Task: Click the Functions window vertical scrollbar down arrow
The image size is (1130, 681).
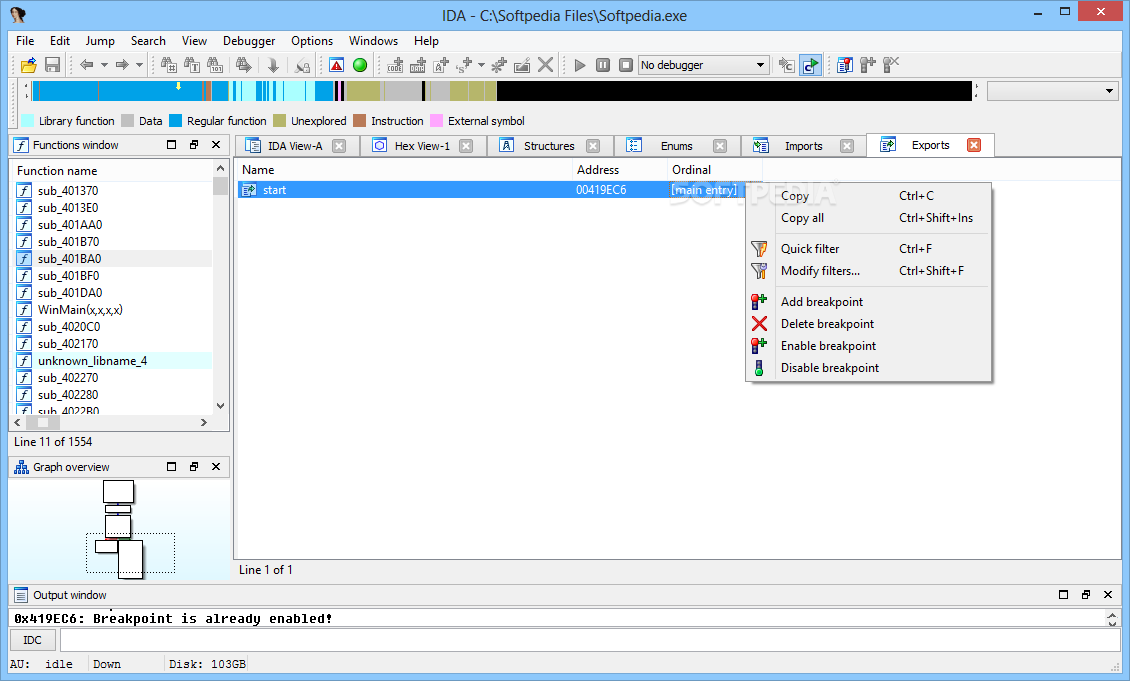Action: 221,406
